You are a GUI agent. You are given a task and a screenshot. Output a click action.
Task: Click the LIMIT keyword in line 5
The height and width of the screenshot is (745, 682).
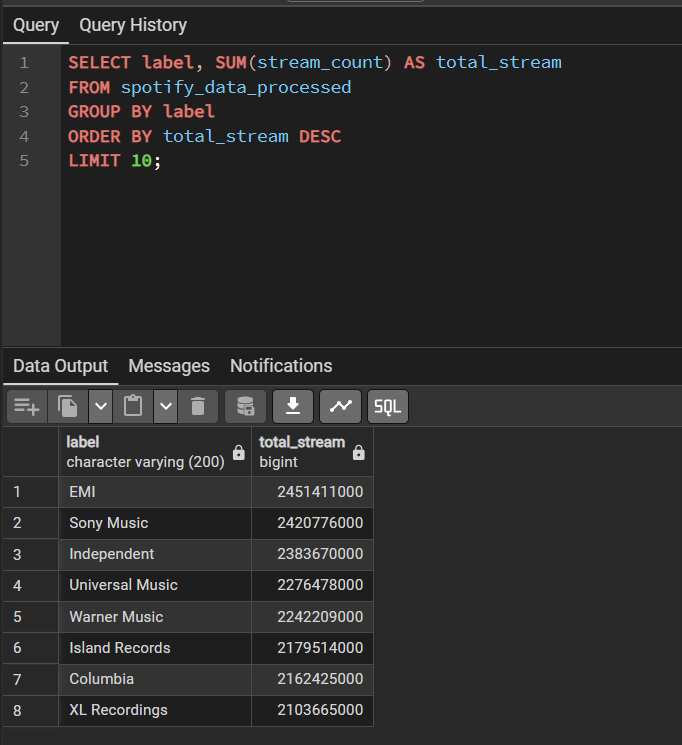tap(94, 161)
